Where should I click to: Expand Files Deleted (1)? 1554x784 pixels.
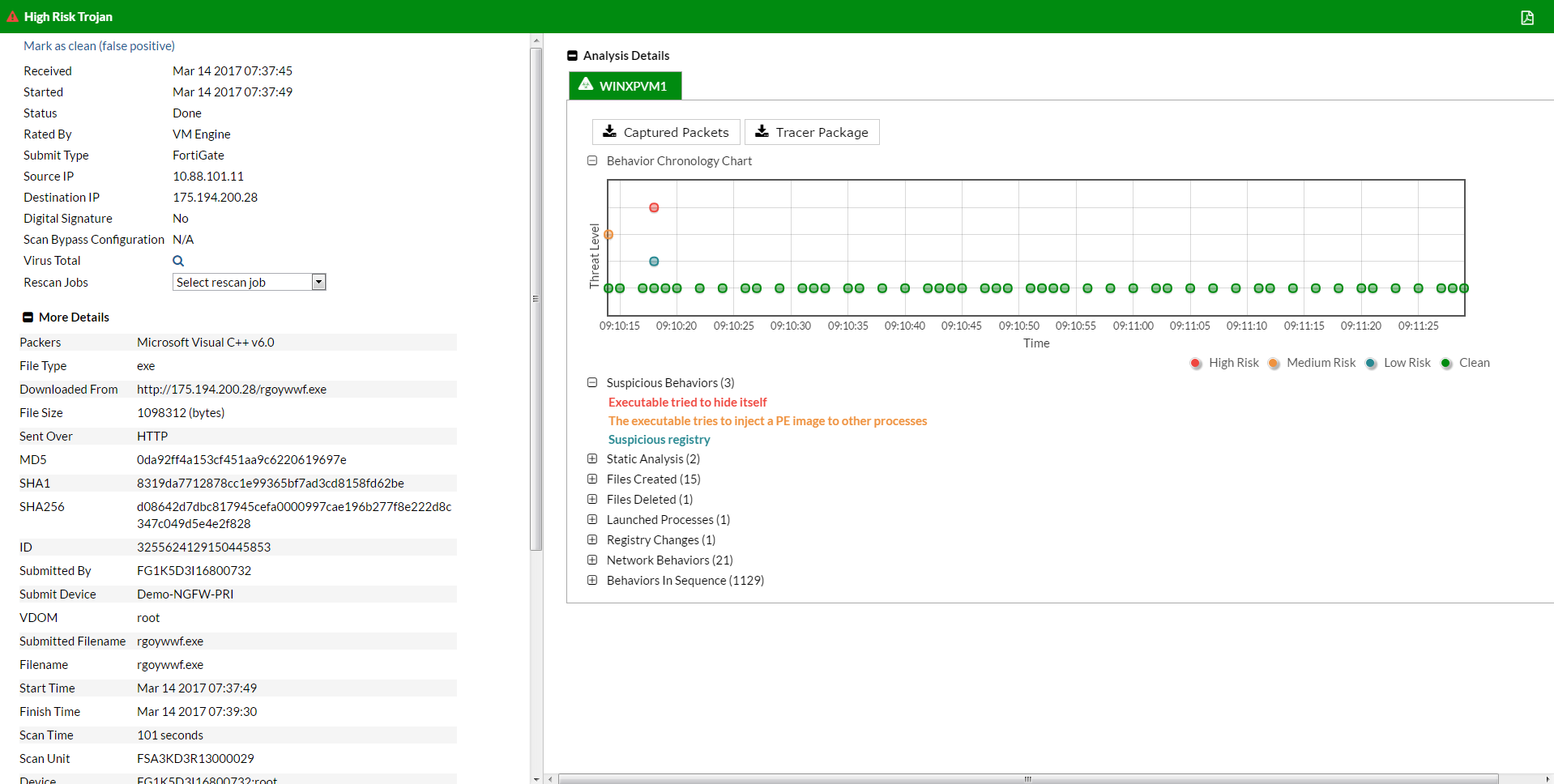pos(592,499)
